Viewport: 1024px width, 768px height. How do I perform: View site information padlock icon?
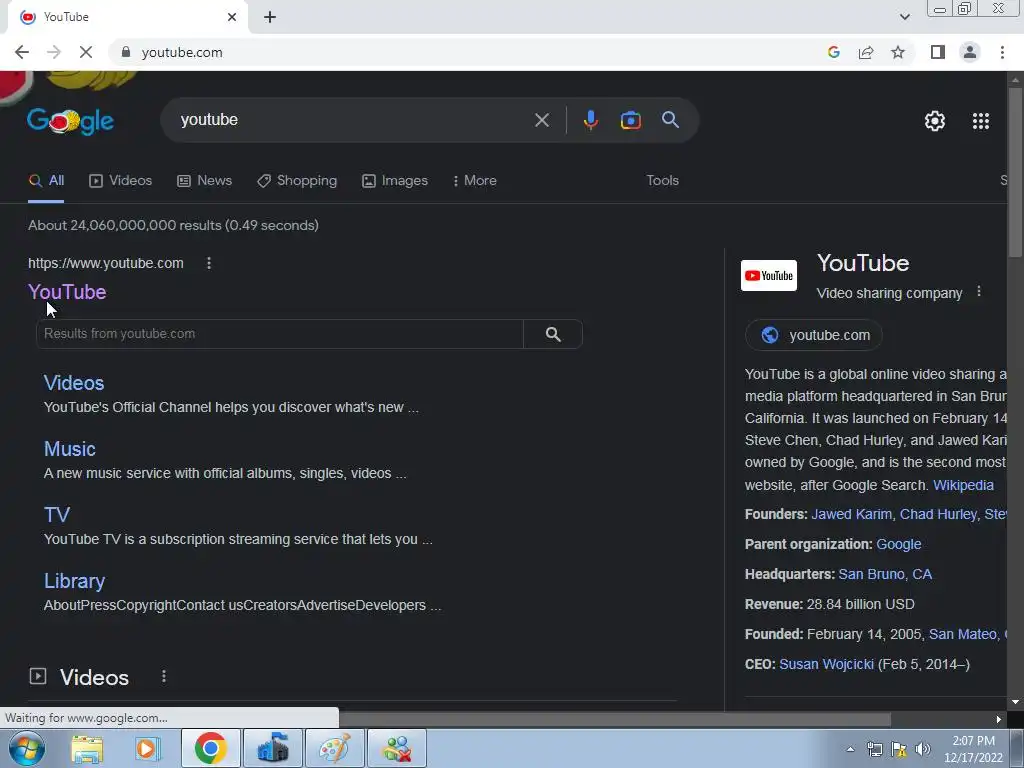pos(126,52)
